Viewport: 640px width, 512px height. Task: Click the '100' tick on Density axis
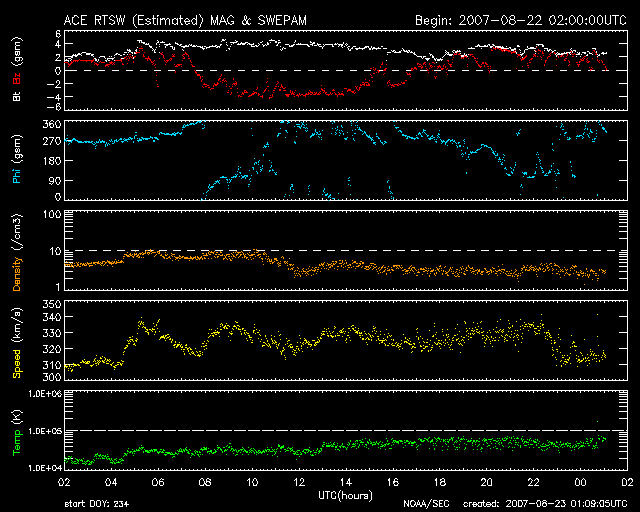tap(52, 214)
